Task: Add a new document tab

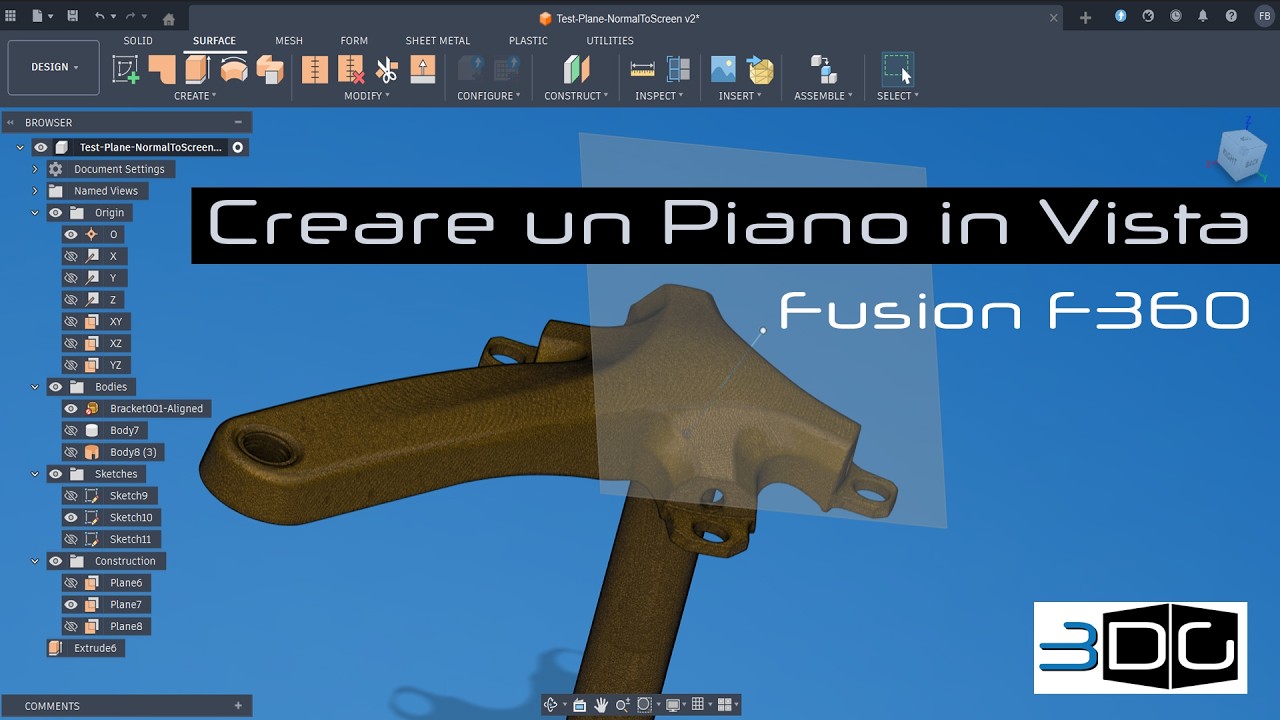Action: pos(1086,17)
